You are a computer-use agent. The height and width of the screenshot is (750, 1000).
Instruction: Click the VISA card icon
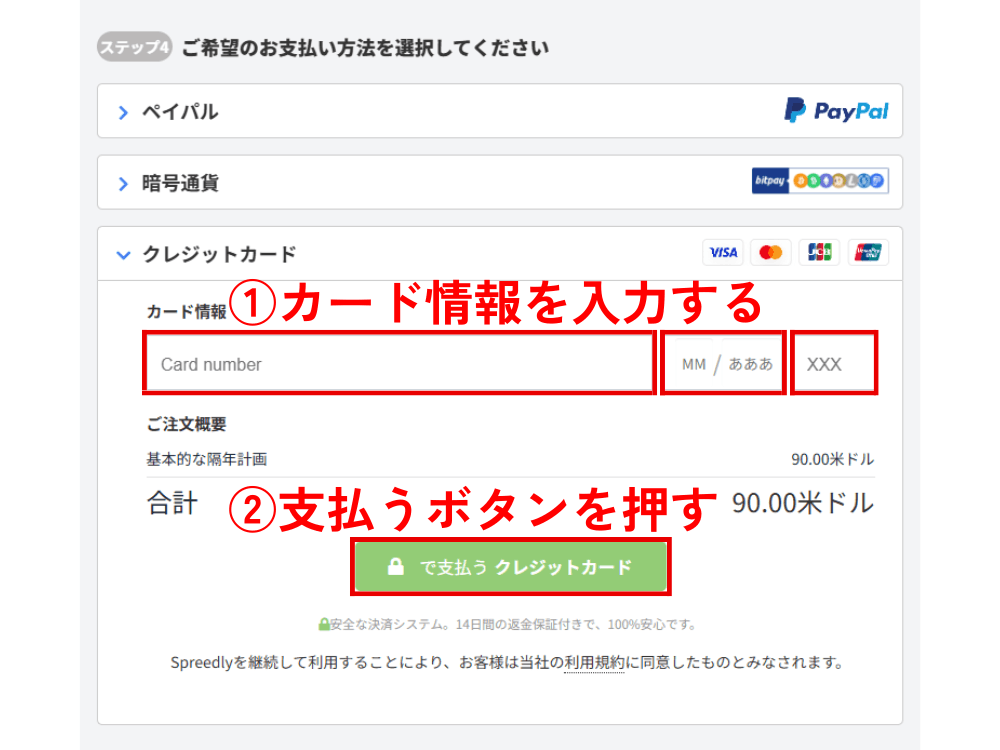coord(723,253)
